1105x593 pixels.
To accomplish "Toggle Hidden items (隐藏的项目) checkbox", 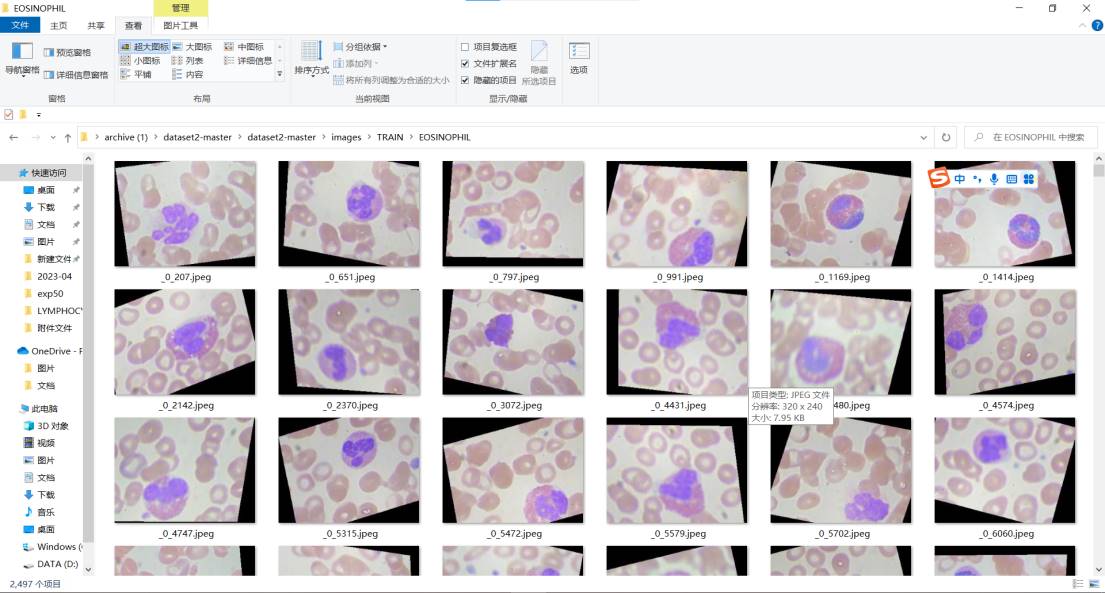I will 489,80.
